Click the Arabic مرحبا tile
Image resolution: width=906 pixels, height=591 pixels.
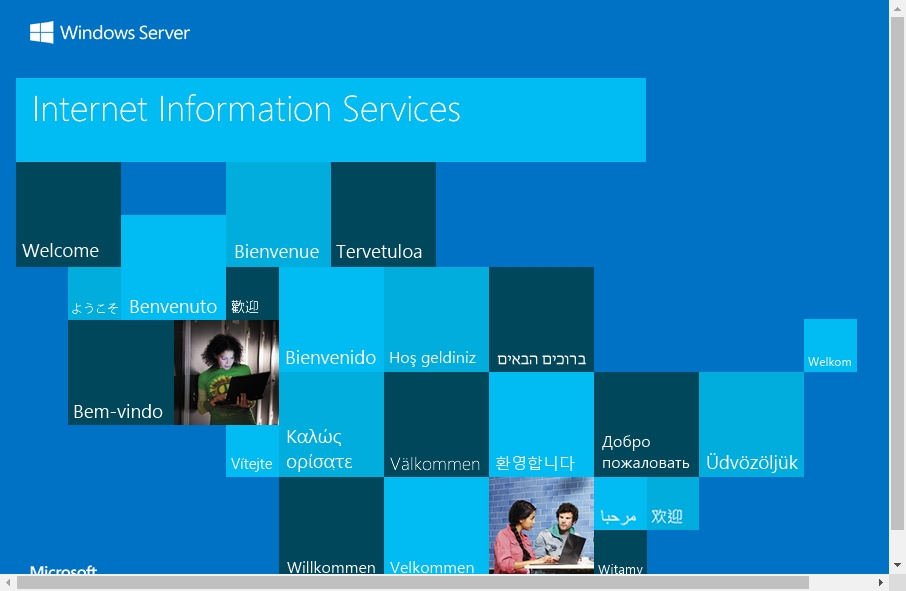coord(620,503)
